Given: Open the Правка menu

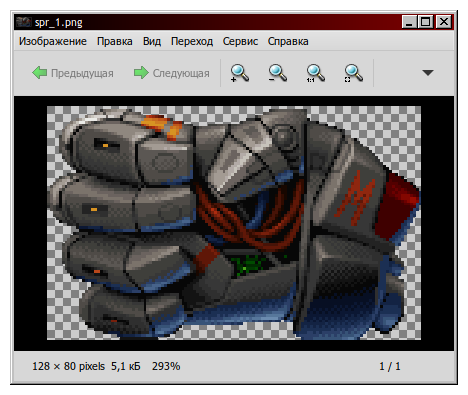Looking at the screenshot, I should pos(115,41).
